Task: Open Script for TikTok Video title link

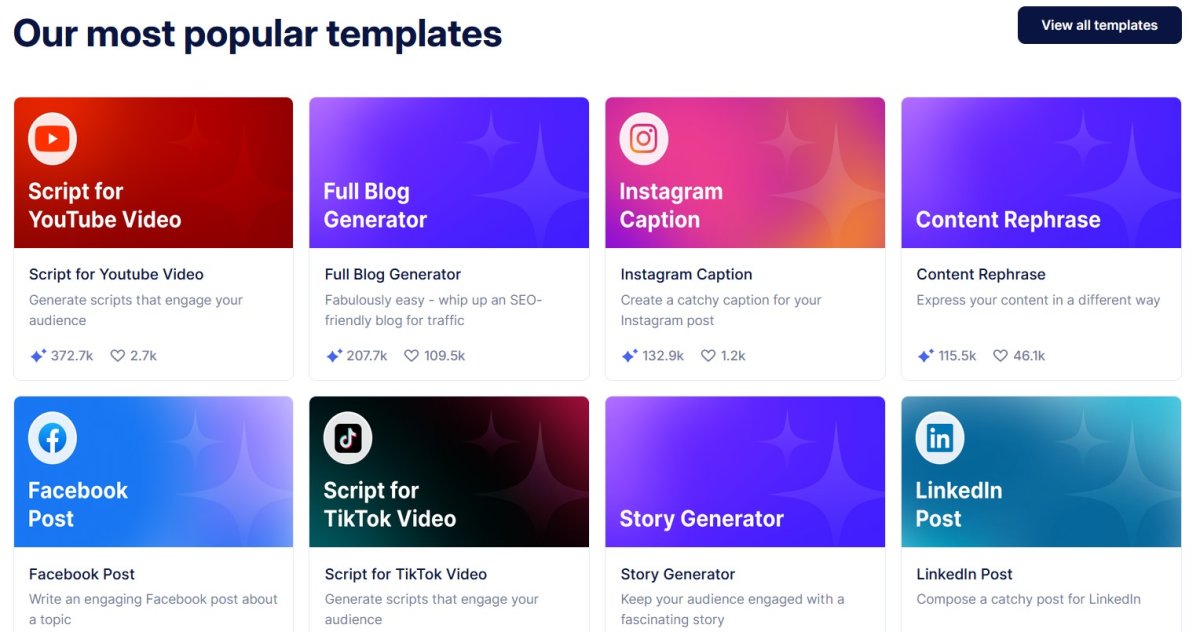Action: [406, 574]
